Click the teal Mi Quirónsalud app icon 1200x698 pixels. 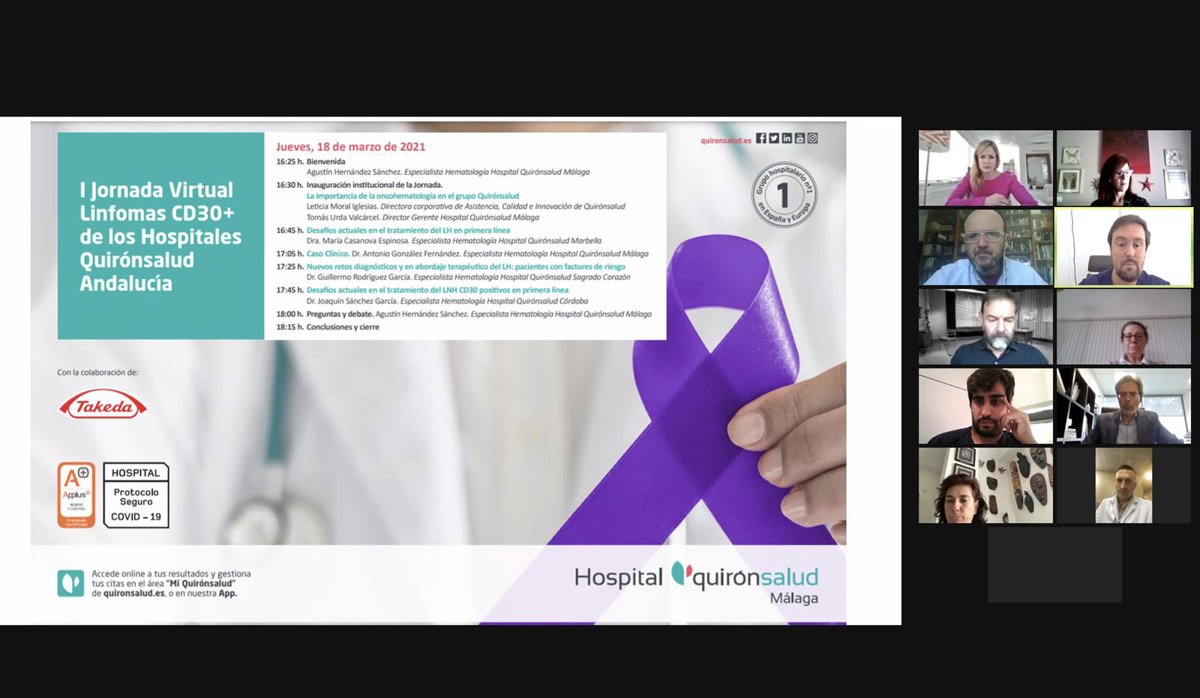(x=71, y=583)
